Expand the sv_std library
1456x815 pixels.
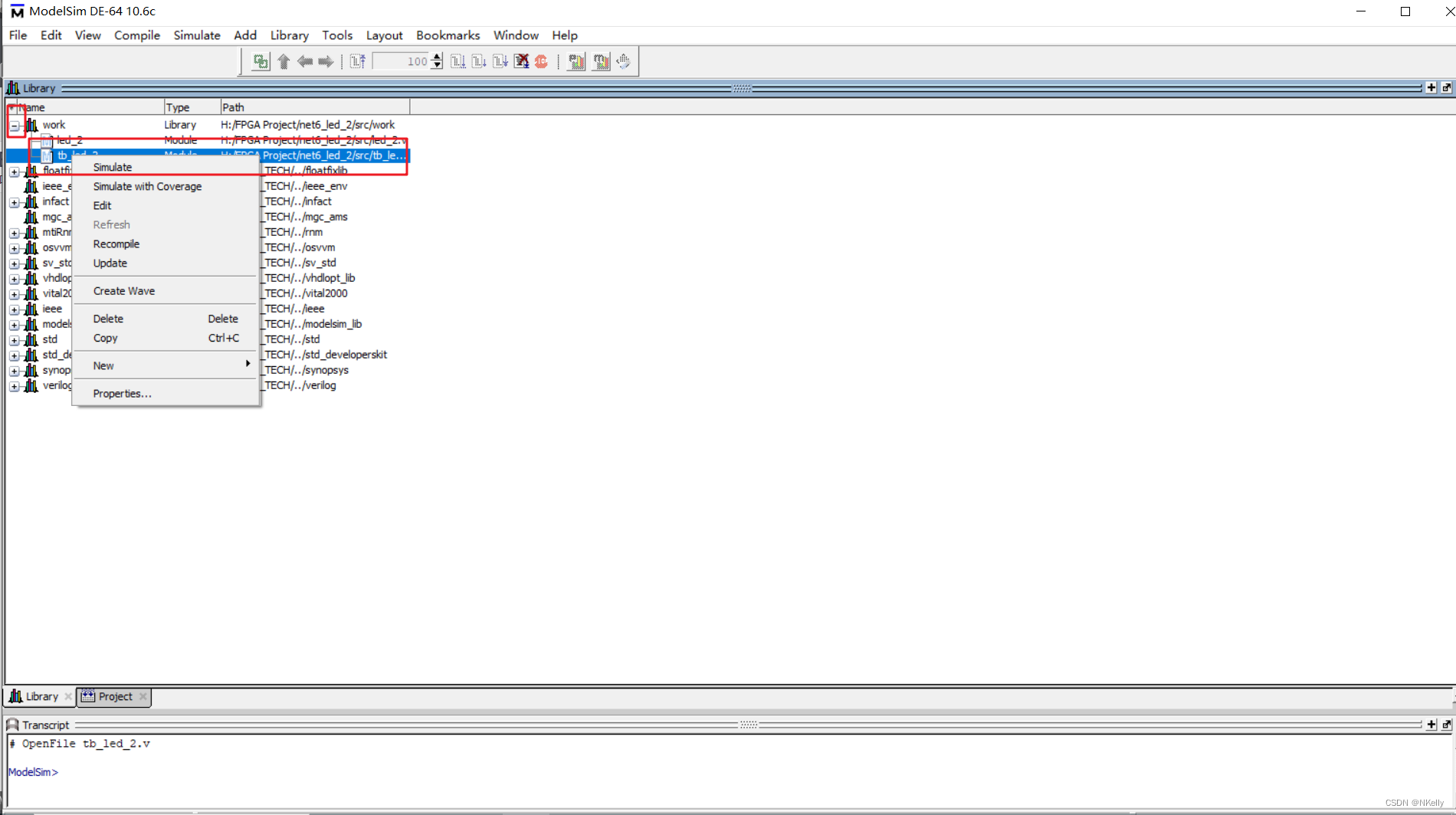[x=15, y=263]
